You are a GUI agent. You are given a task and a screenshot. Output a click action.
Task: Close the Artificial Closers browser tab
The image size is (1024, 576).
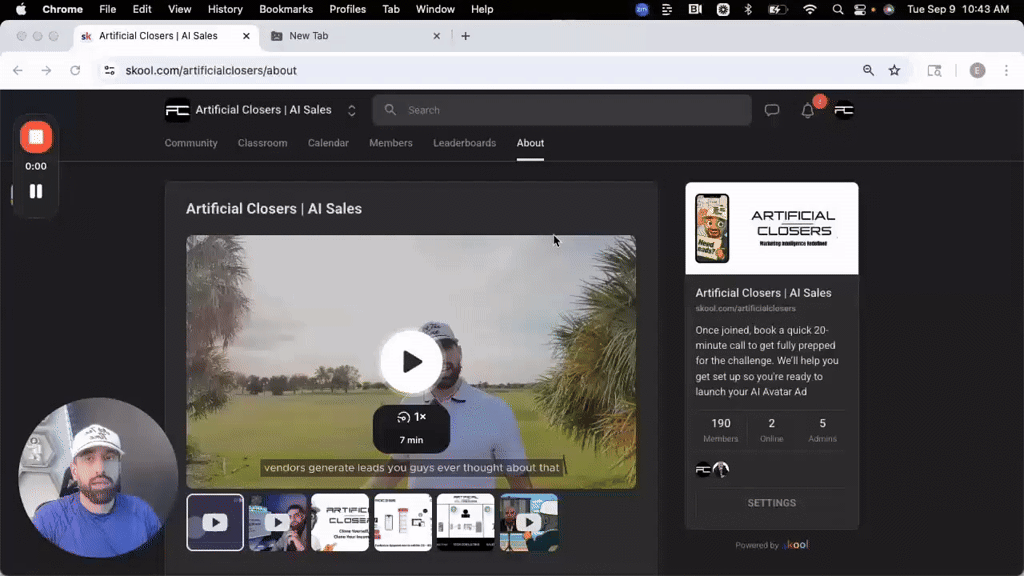246,36
